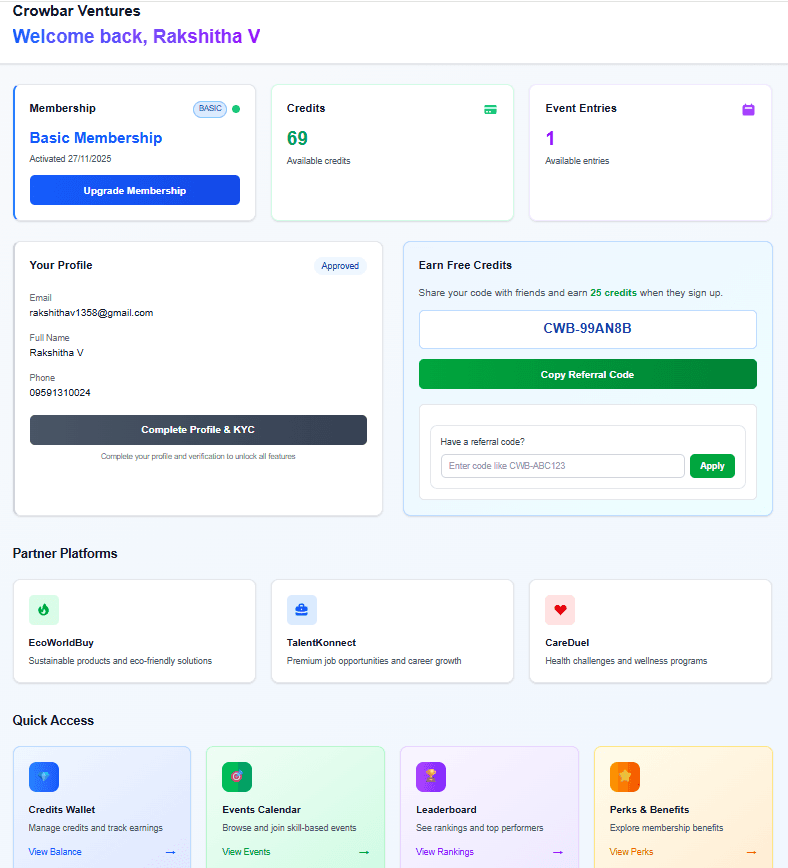The width and height of the screenshot is (788, 868).
Task: Click the orange star Perks & Benefits icon
Action: (x=625, y=776)
